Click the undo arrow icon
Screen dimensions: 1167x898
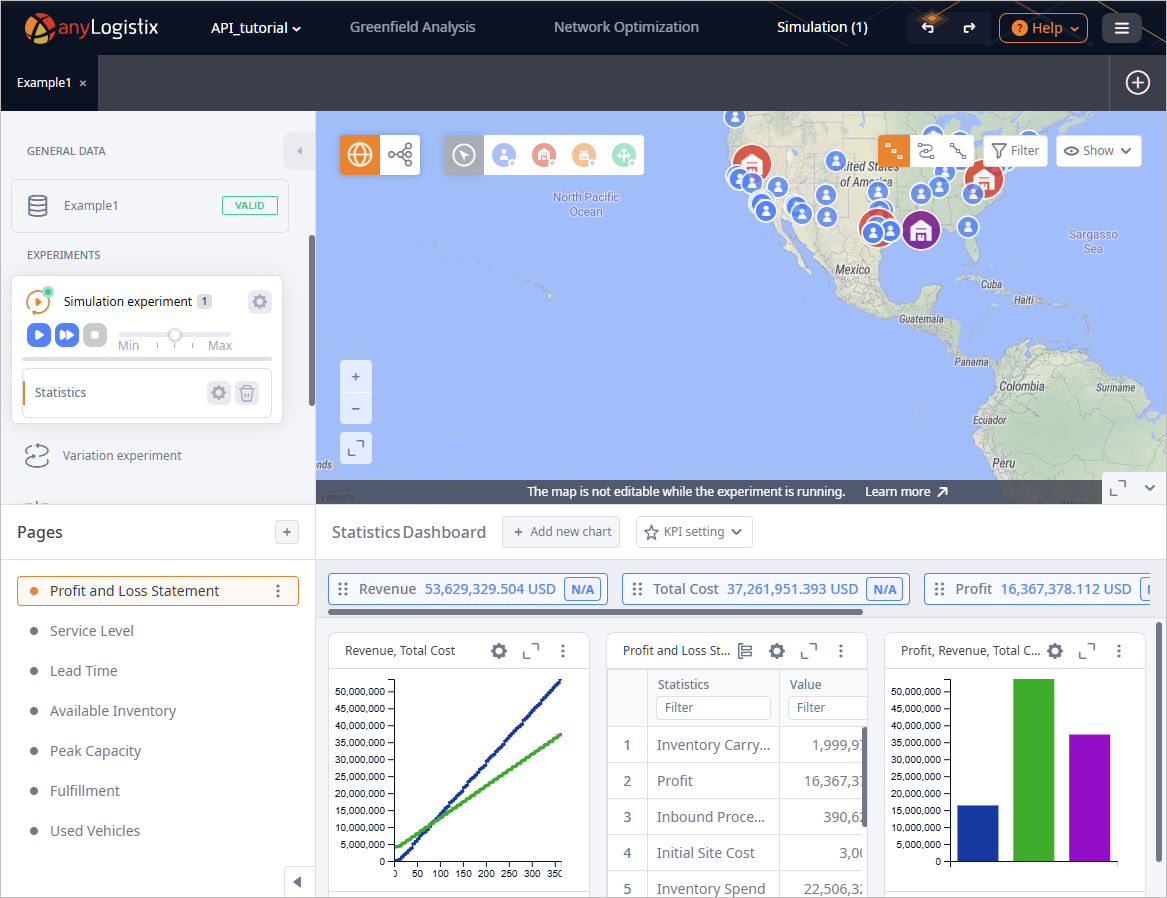pyautogui.click(x=927, y=28)
